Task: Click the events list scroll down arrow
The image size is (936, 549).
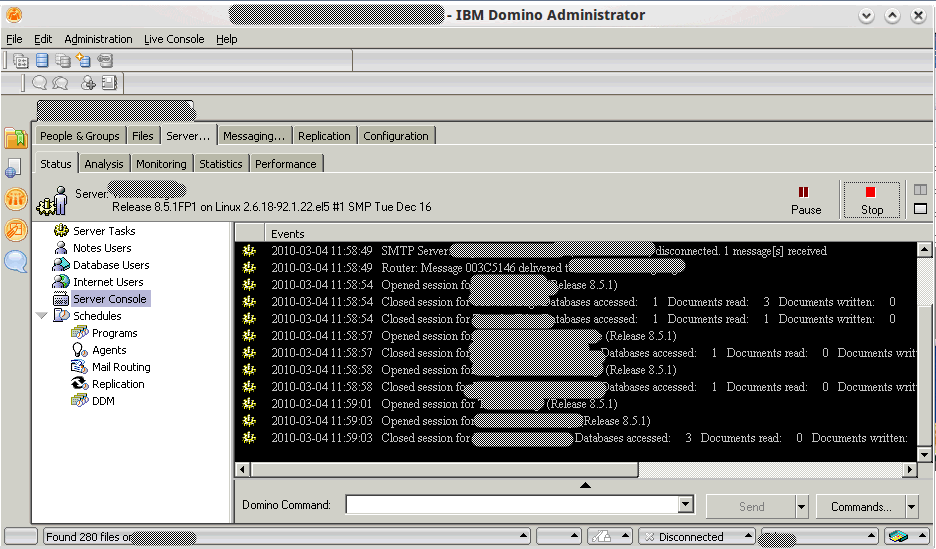Action: pos(924,455)
